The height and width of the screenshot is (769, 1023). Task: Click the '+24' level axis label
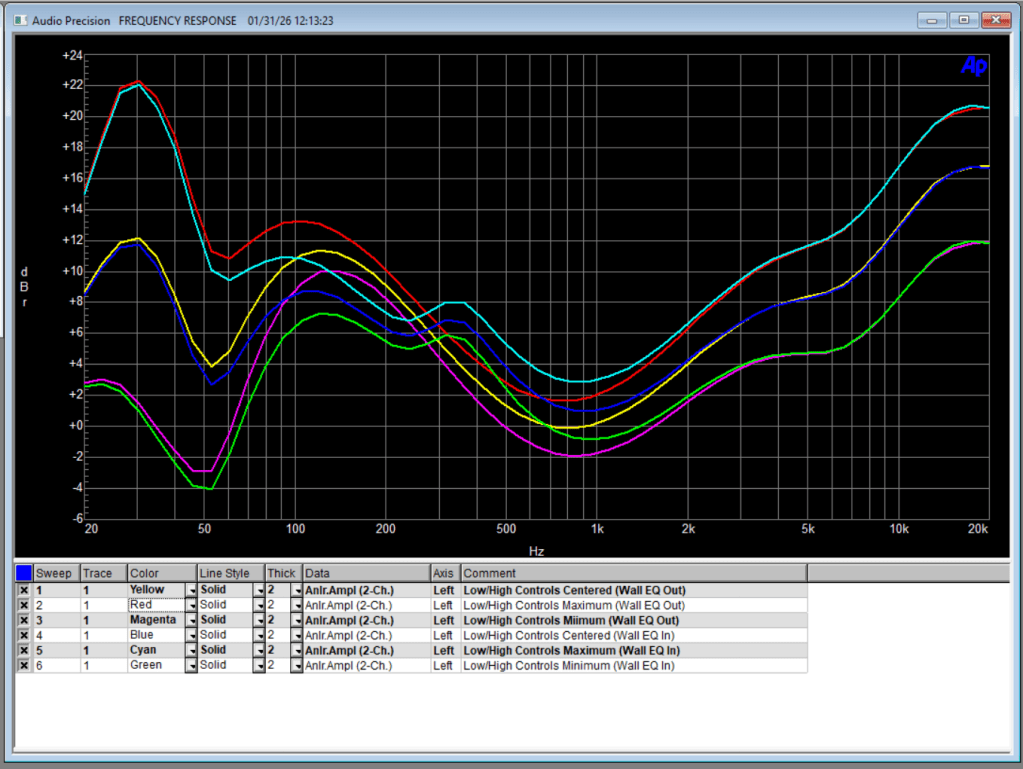click(x=72, y=55)
